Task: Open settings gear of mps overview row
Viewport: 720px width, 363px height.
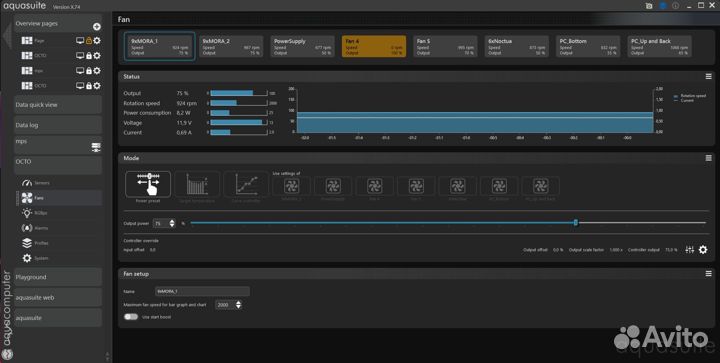Action: 97,71
